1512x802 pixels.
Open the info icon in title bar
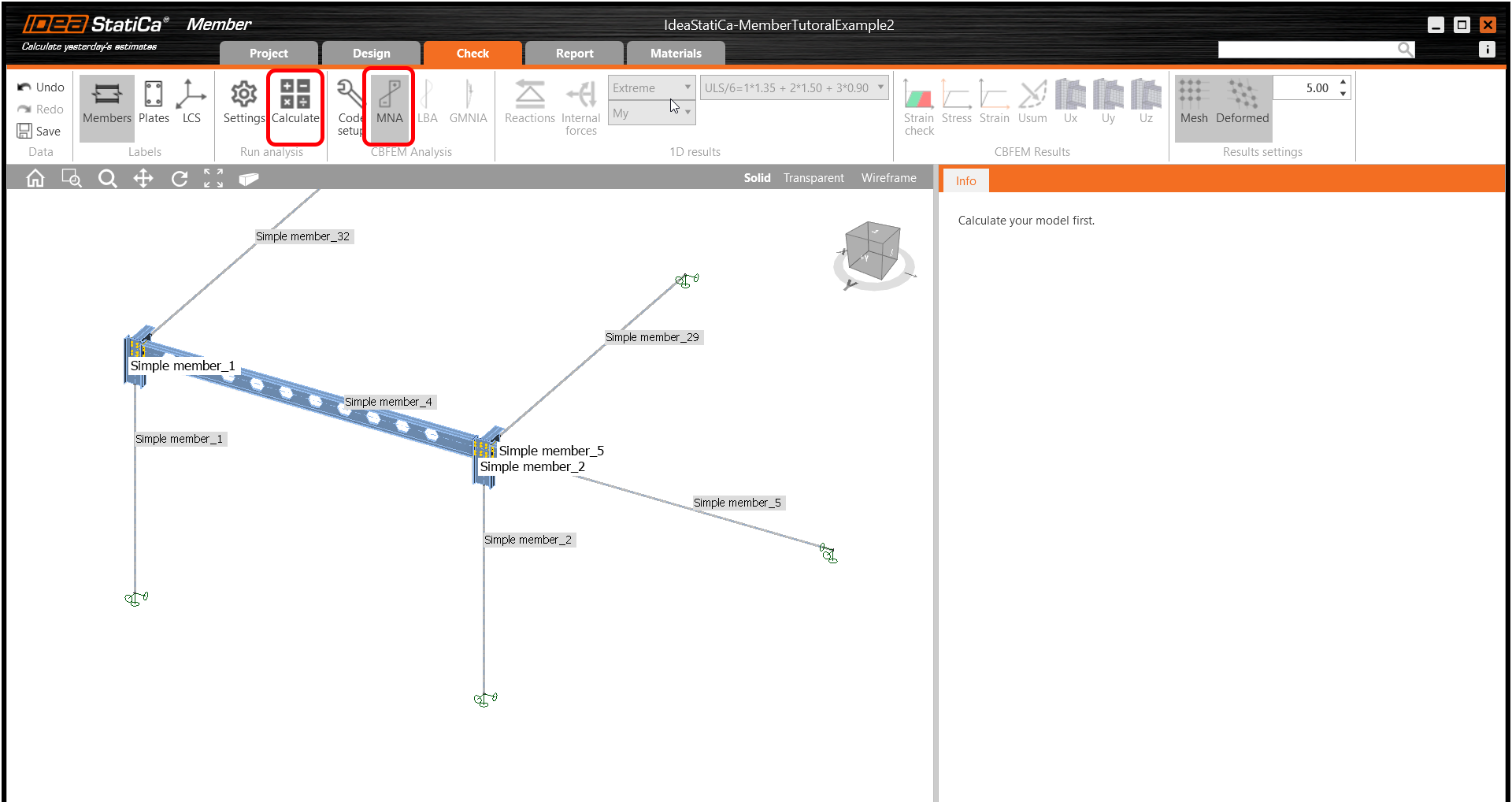(x=1487, y=50)
